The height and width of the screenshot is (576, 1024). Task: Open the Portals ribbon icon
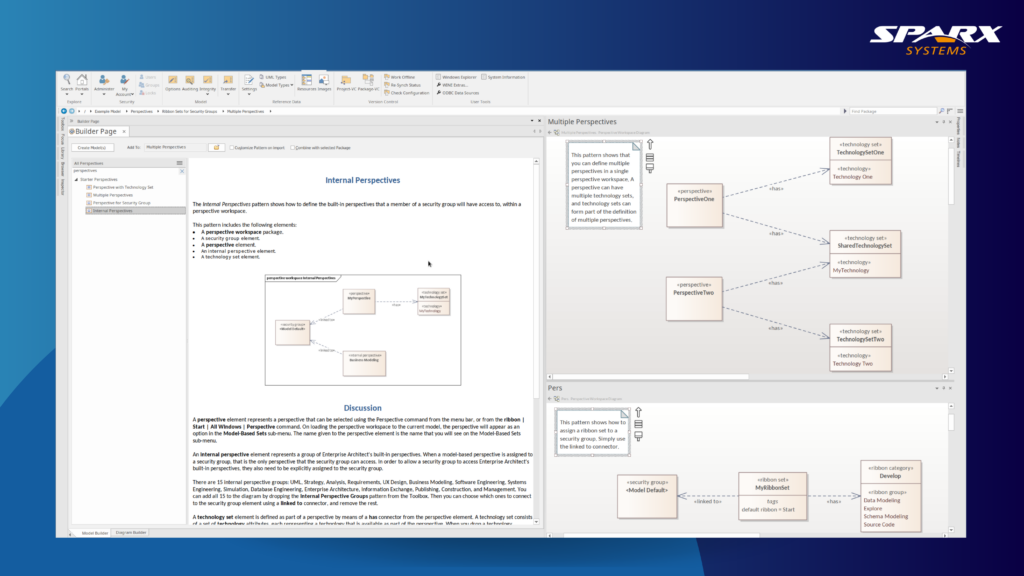click(82, 83)
